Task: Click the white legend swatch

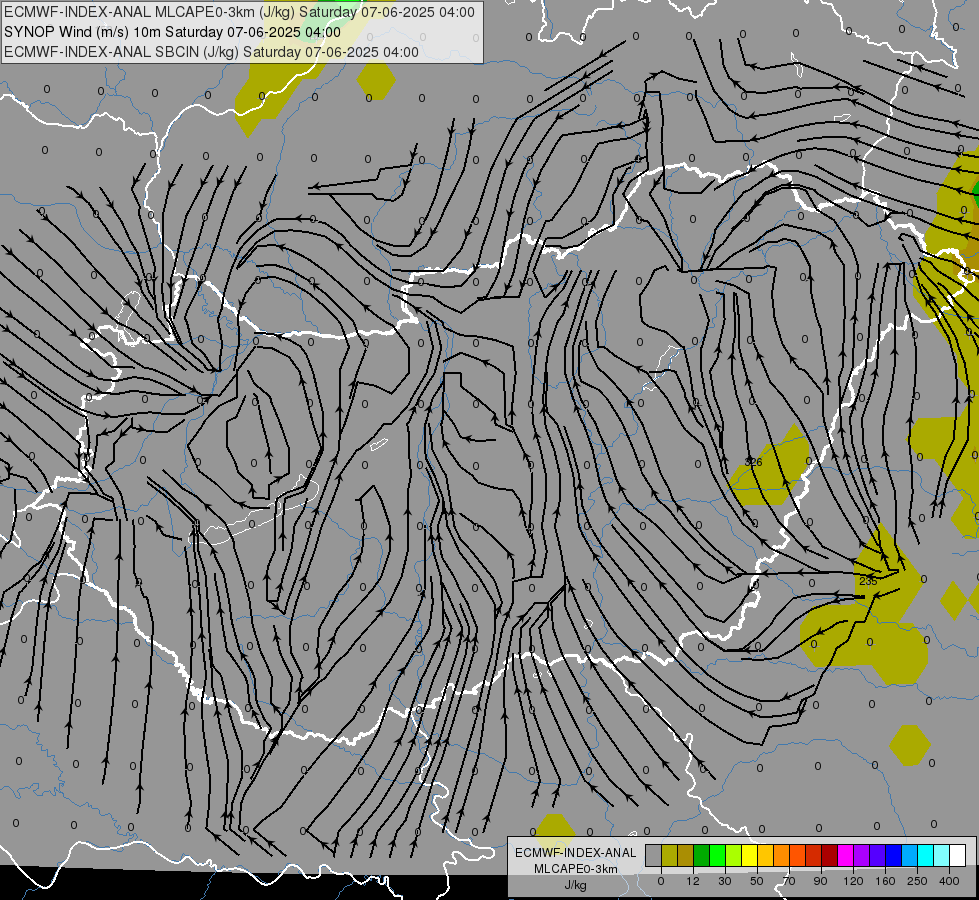Action: pyautogui.click(x=958, y=855)
